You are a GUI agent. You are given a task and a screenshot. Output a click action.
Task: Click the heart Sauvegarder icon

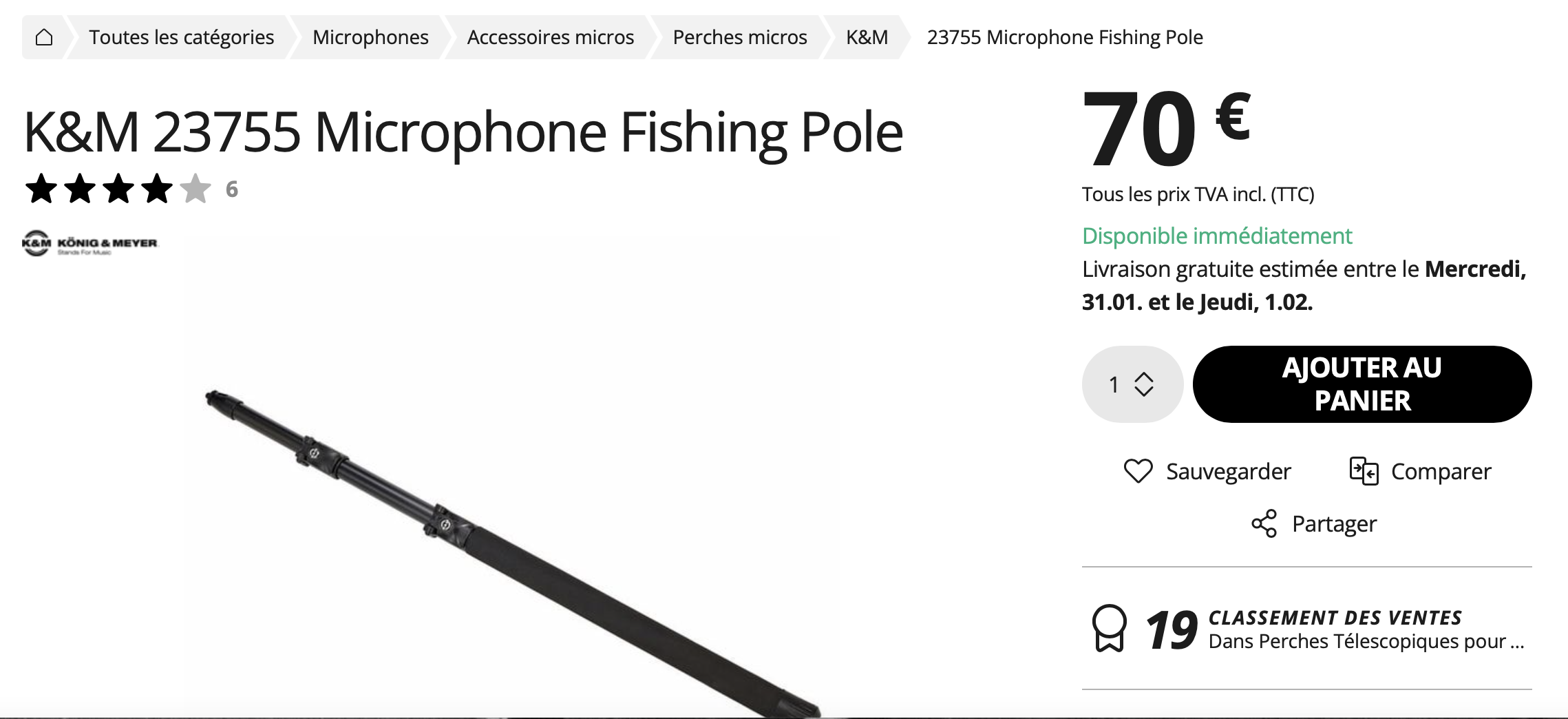click(x=1138, y=471)
